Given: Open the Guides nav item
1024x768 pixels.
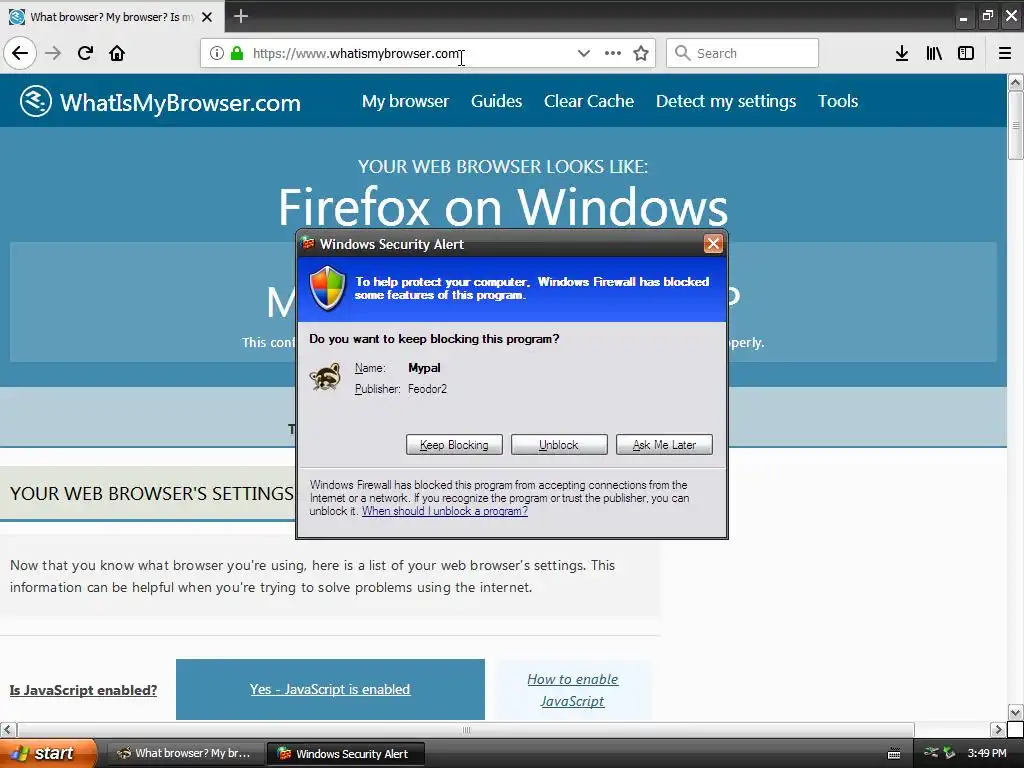Looking at the screenshot, I should 496,101.
